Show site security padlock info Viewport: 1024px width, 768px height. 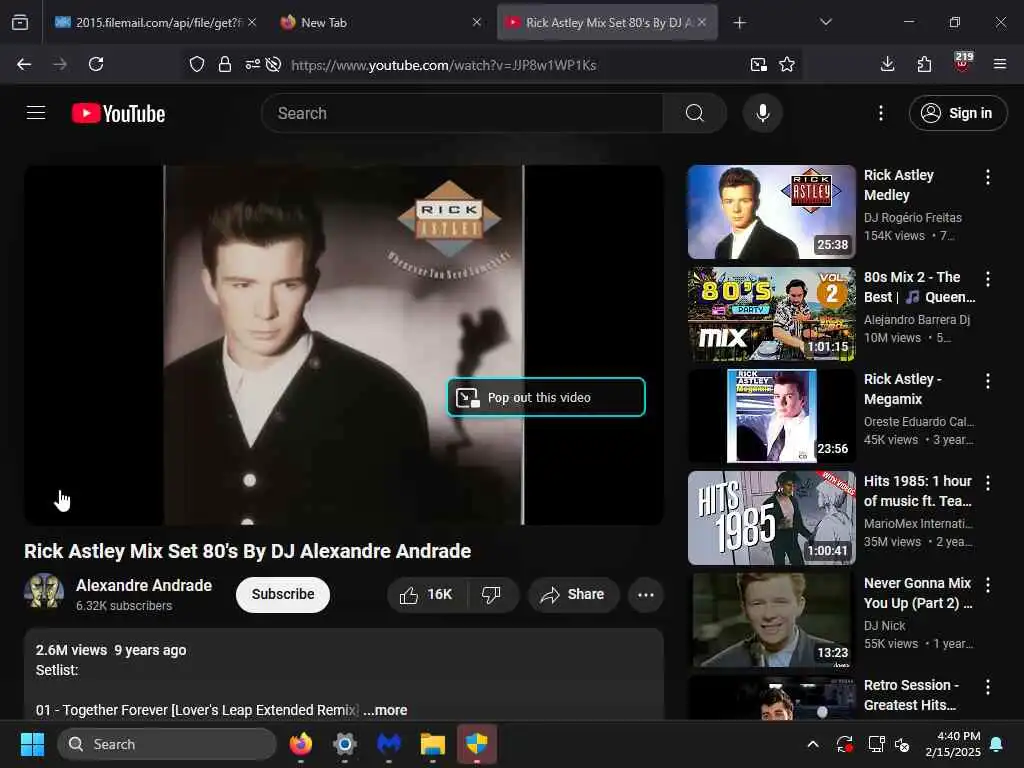pyautogui.click(x=225, y=64)
